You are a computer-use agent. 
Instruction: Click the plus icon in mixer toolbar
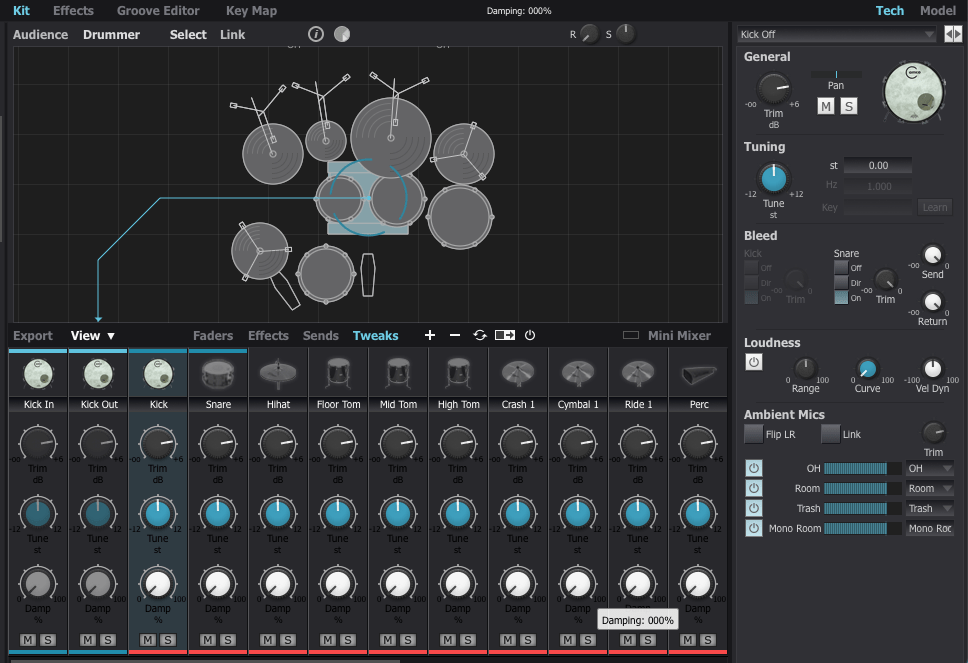tap(430, 336)
